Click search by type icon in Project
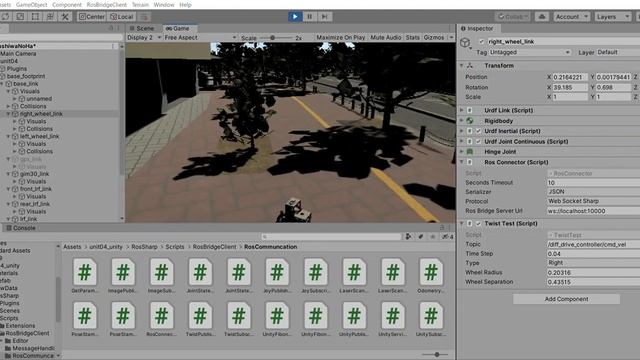 pyautogui.click(x=409, y=237)
